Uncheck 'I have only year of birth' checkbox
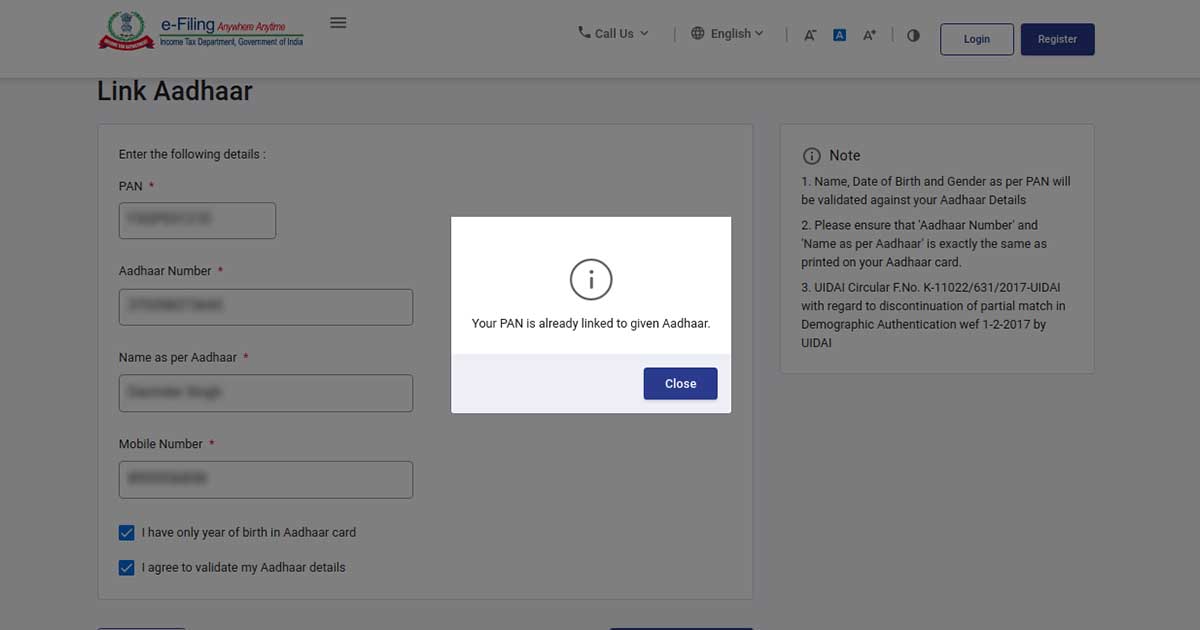The image size is (1200, 630). [127, 533]
